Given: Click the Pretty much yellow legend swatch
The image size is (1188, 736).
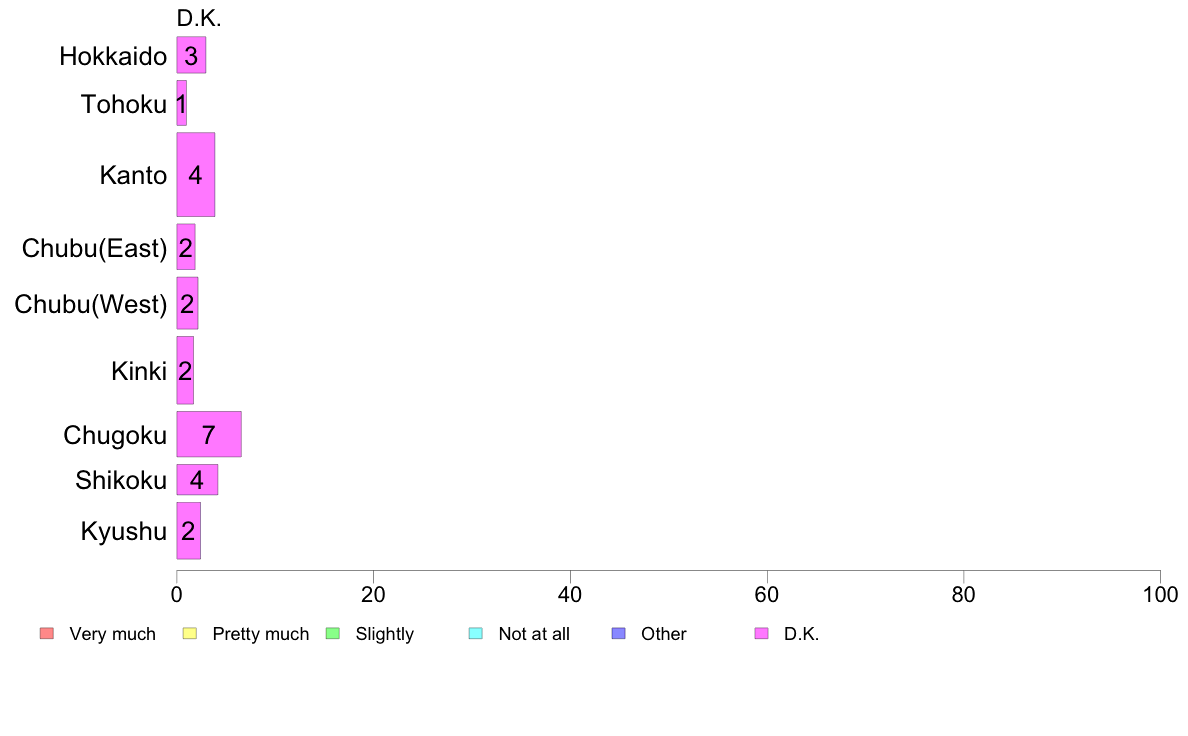Looking at the screenshot, I should [x=189, y=634].
